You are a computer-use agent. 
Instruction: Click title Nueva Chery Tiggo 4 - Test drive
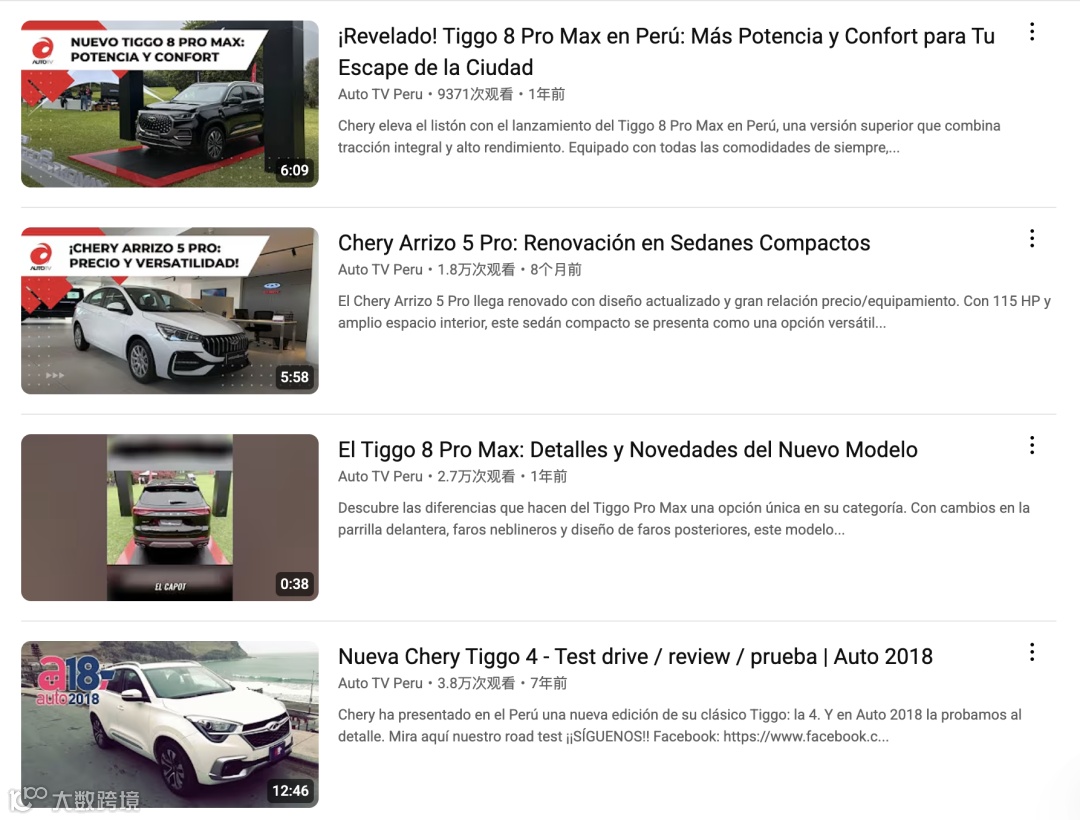[x=635, y=656]
